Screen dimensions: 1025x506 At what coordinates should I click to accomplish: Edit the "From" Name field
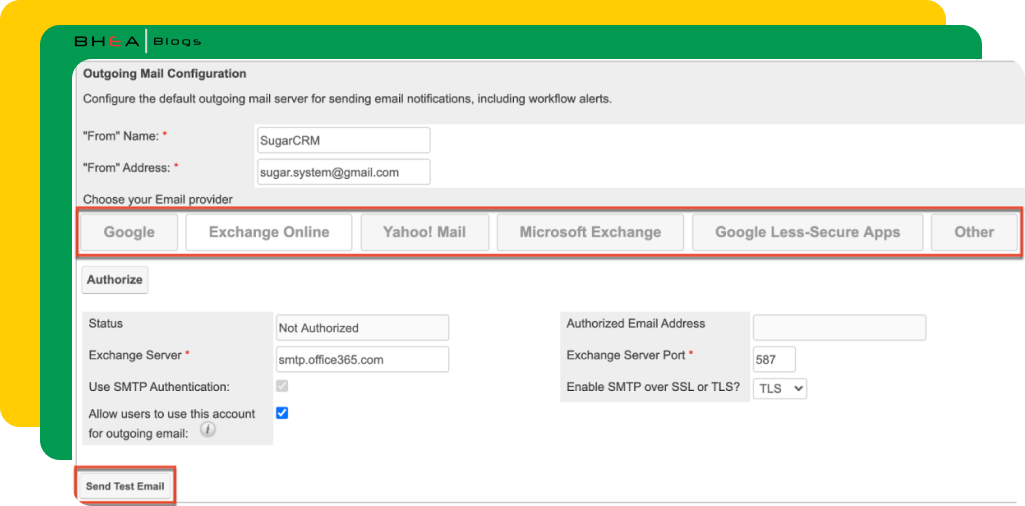(x=344, y=141)
